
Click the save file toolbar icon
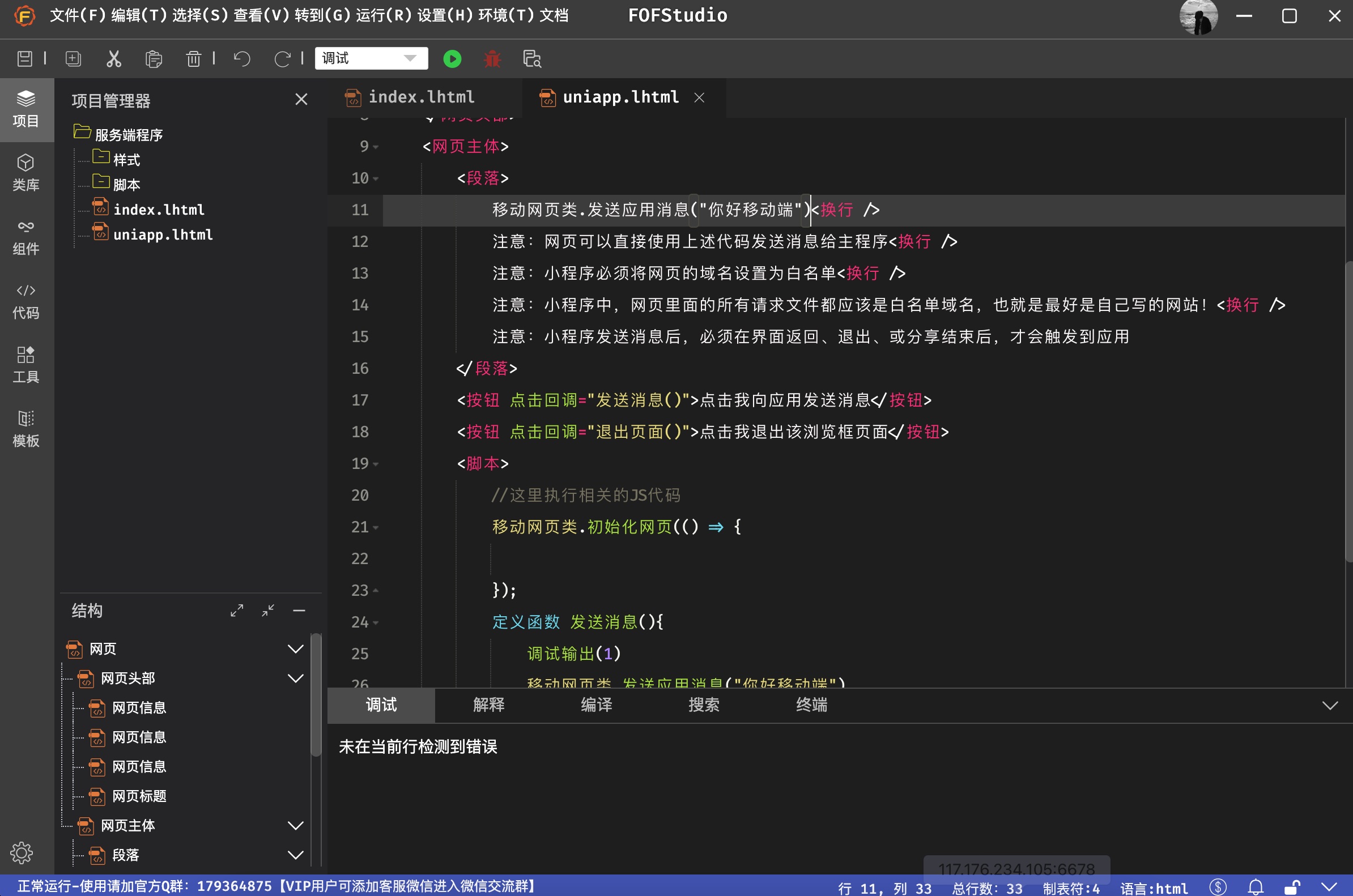24,59
